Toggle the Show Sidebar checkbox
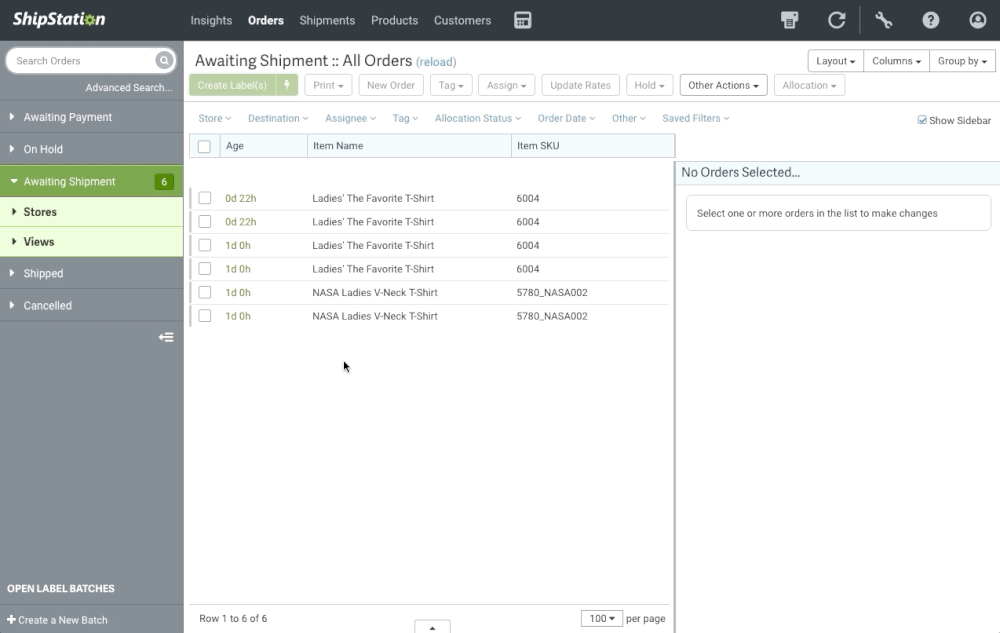Image resolution: width=1000 pixels, height=633 pixels. [x=922, y=120]
